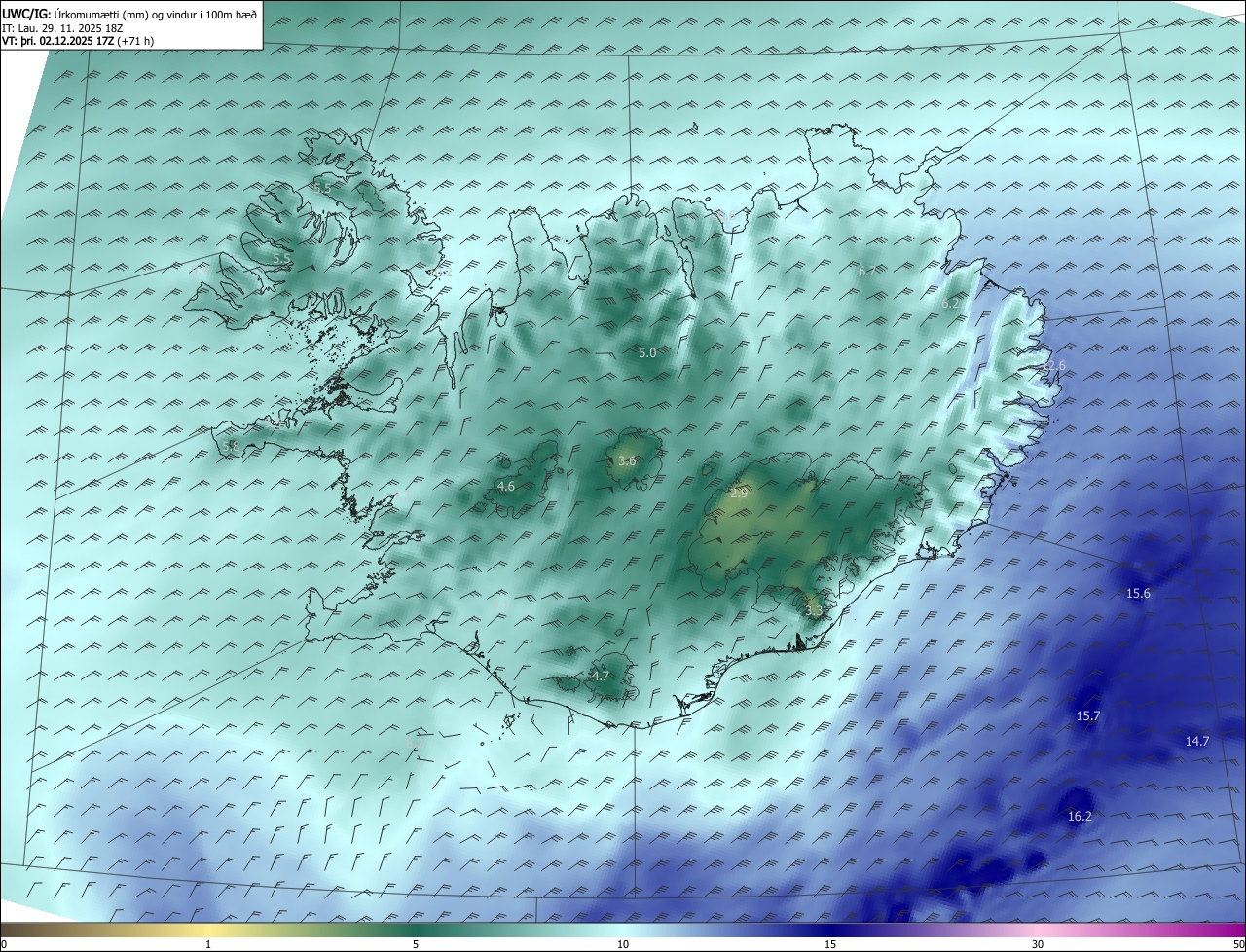The width and height of the screenshot is (1246, 952).
Task: Click the 6.7 value label in northeast Iceland
Action: 867,271
